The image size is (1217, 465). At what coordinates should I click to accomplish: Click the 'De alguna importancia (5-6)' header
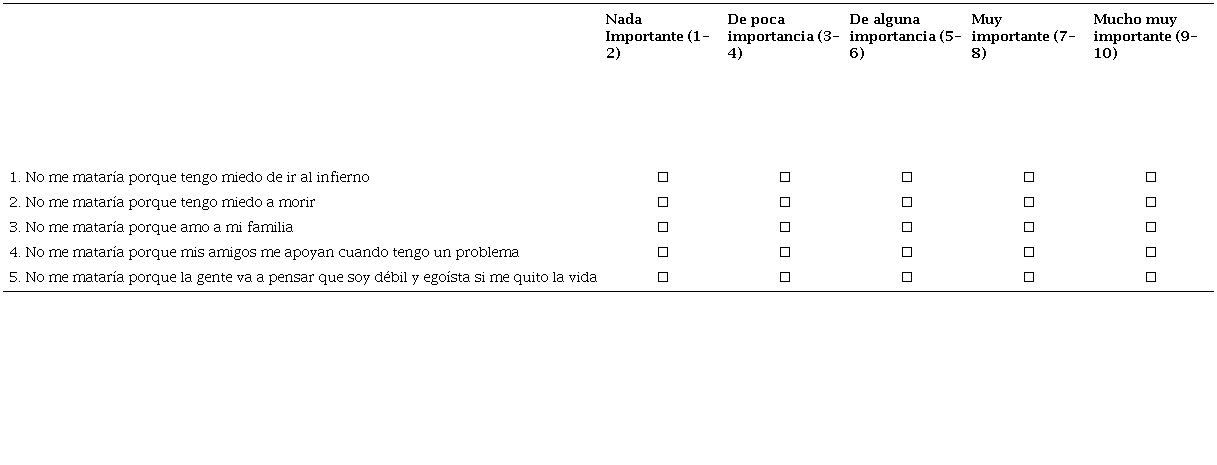tap(904, 36)
